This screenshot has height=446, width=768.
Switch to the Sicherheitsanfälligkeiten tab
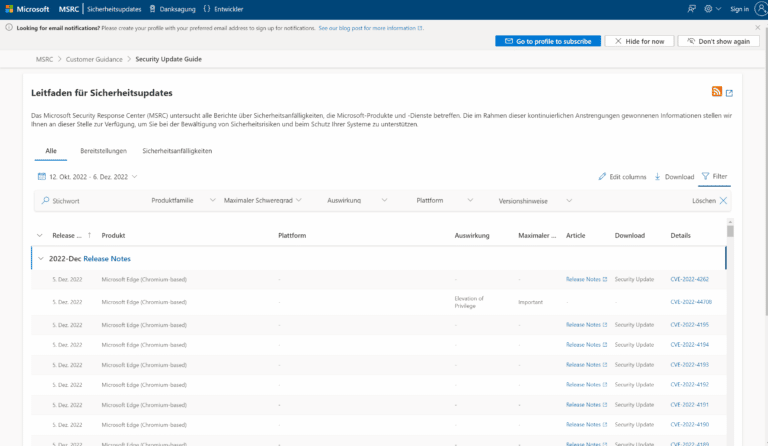177,151
